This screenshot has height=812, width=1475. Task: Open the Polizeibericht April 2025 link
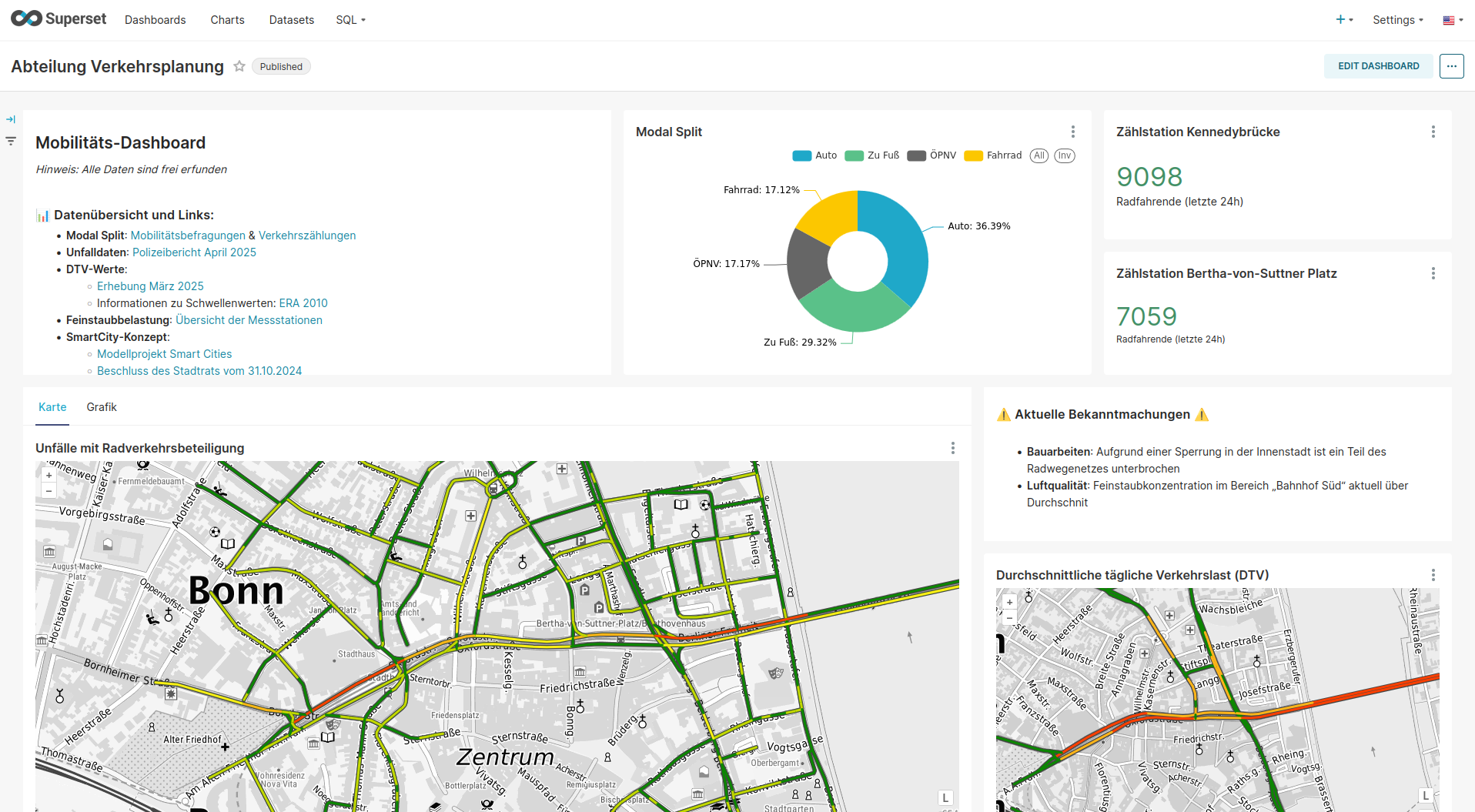(x=194, y=252)
